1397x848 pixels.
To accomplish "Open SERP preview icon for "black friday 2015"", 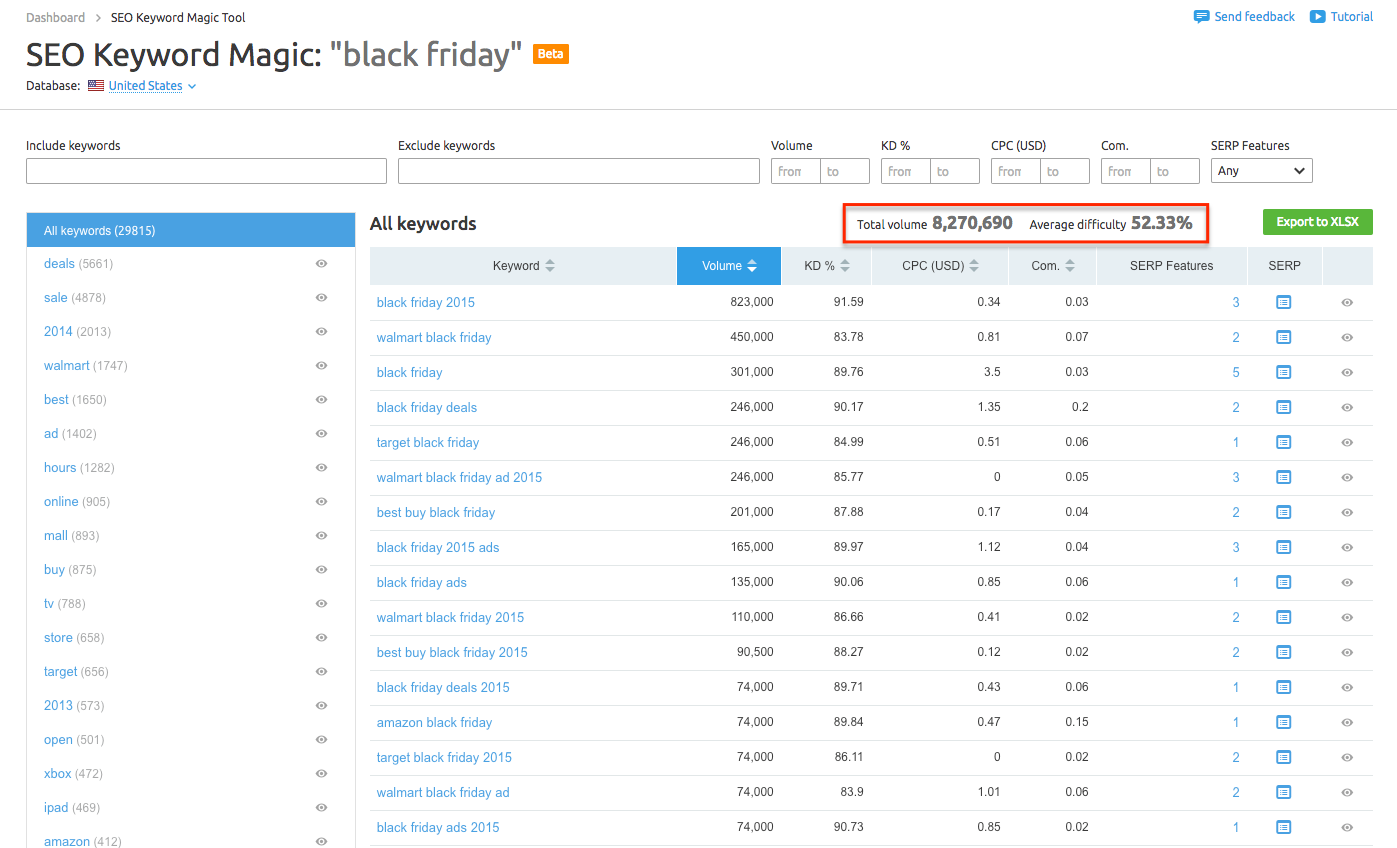I will point(1284,302).
